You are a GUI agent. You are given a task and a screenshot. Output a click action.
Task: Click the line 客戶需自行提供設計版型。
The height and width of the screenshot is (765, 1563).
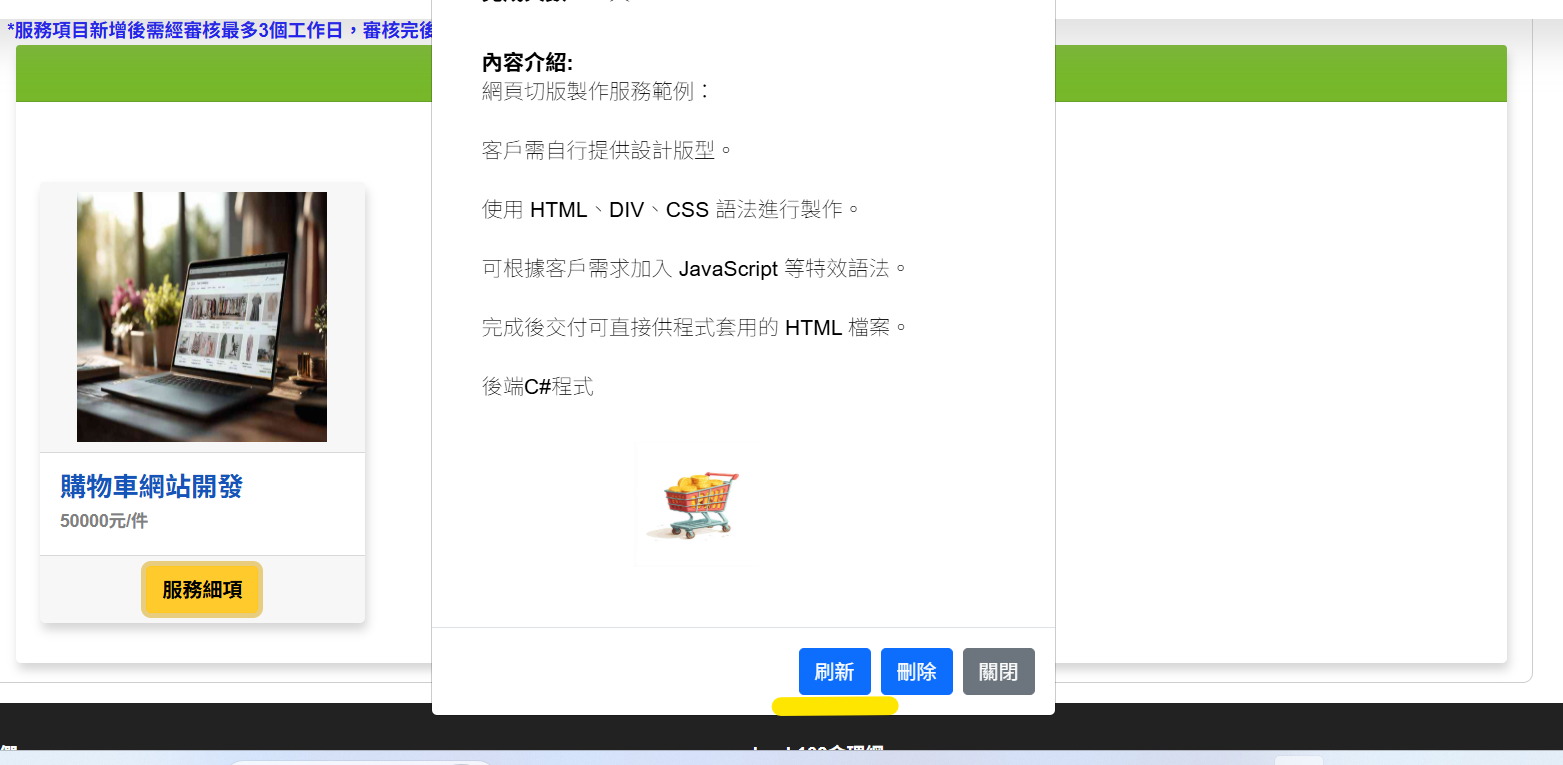pyautogui.click(x=608, y=151)
